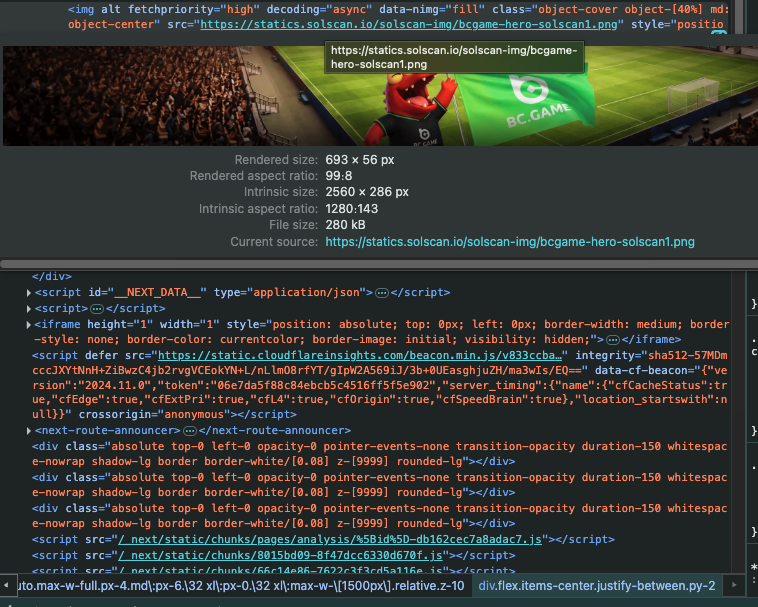Select breadcrumb div.flex.items-center.justify-between.py-2

point(597,586)
